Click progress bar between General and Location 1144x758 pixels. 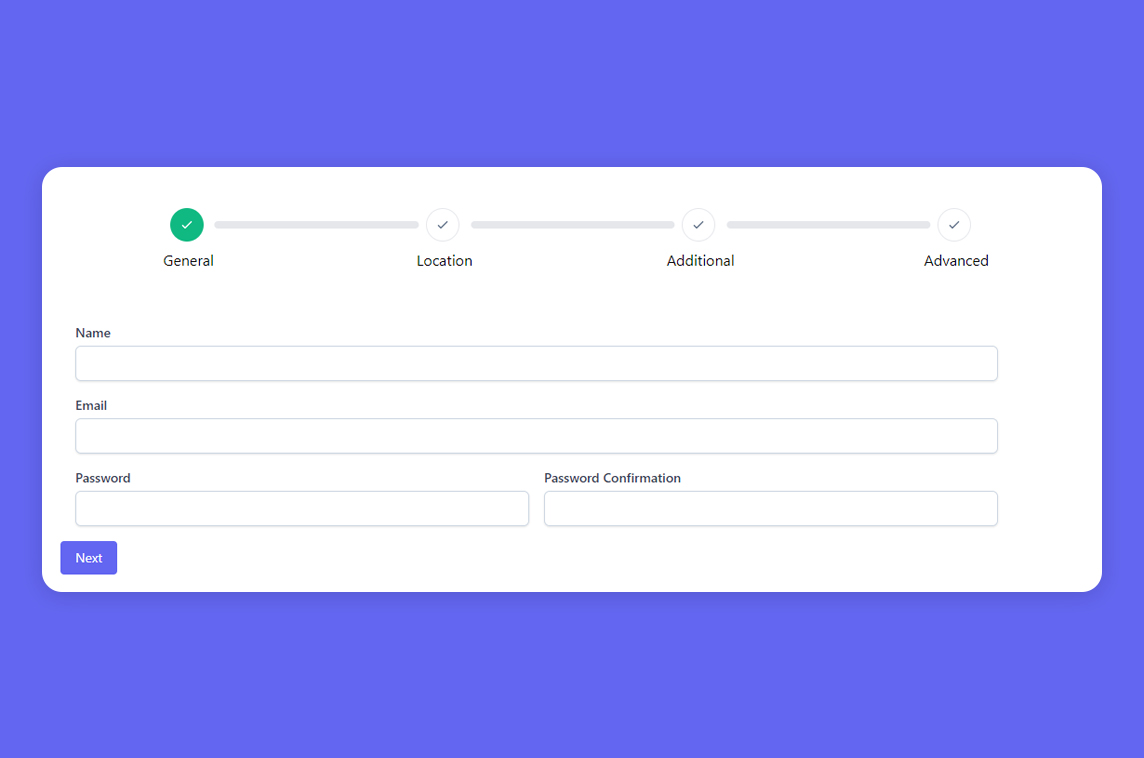pyautogui.click(x=316, y=225)
